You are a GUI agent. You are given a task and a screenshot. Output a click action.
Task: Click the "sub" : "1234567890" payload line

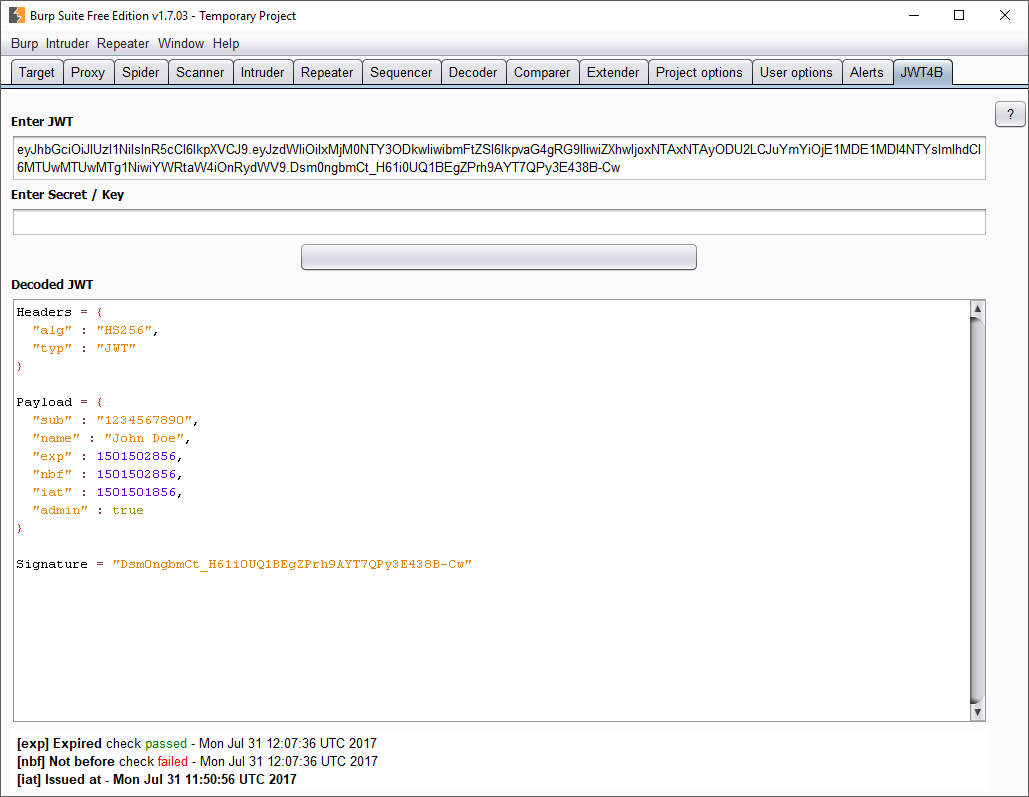tap(115, 420)
